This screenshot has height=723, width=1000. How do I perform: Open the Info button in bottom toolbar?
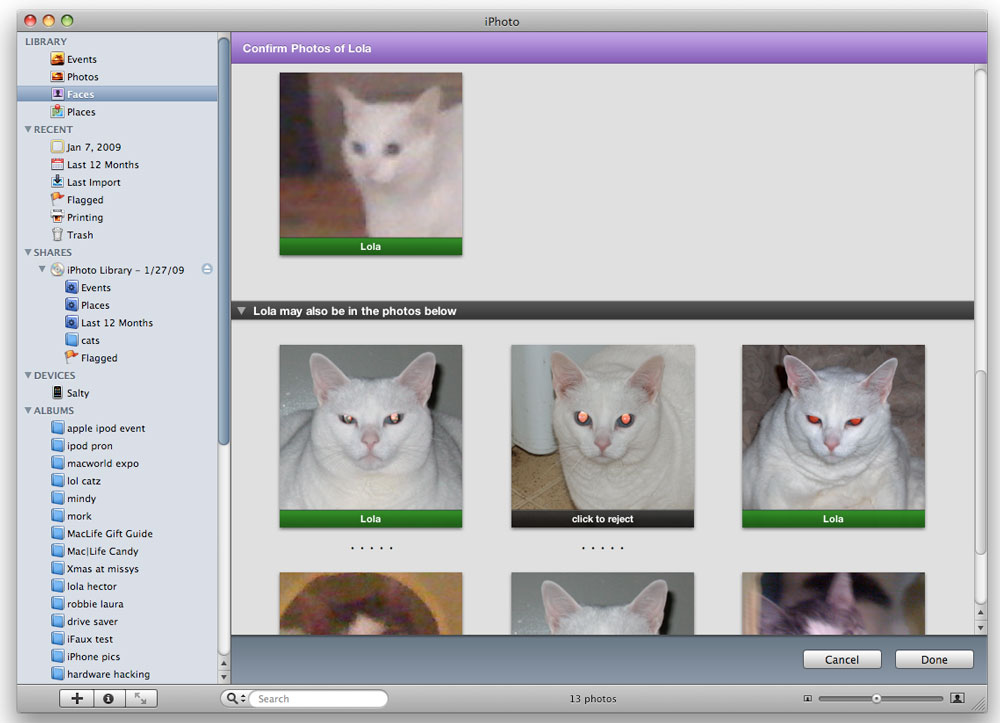(x=108, y=699)
